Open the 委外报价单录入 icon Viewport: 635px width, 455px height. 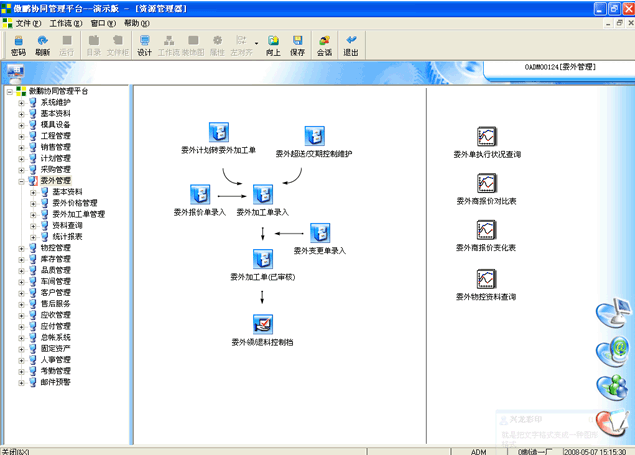tap(199, 194)
